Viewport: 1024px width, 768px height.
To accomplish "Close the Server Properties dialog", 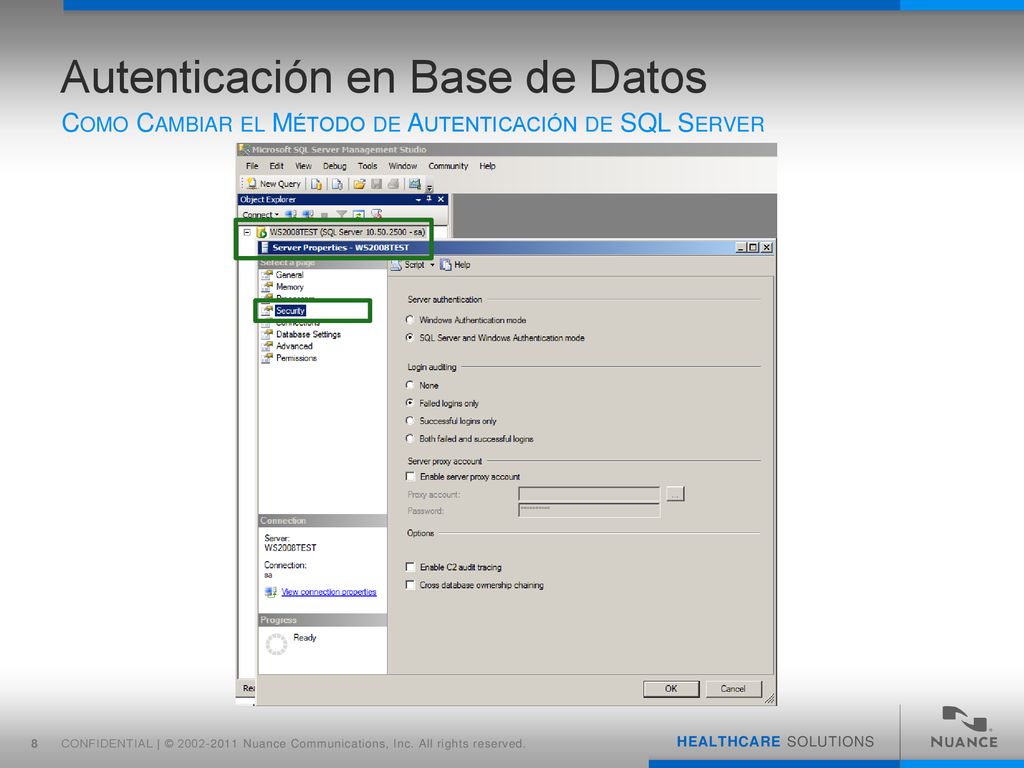I will [x=767, y=248].
